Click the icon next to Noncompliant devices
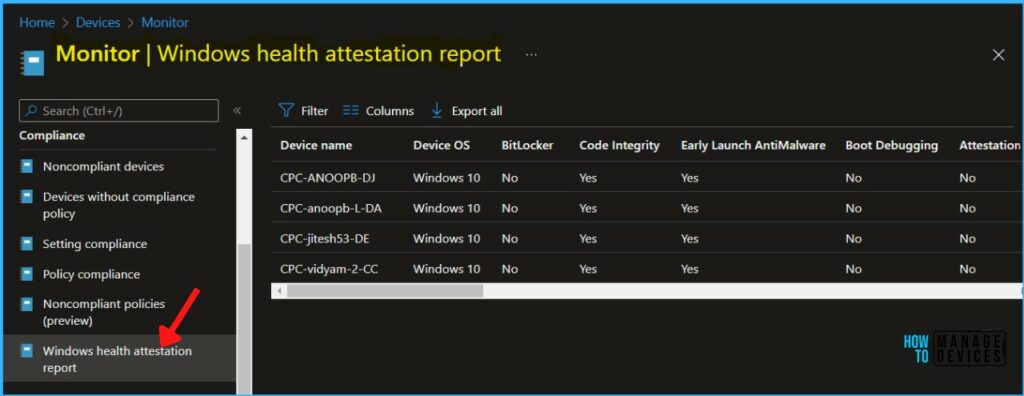The image size is (1024, 396). (27, 166)
